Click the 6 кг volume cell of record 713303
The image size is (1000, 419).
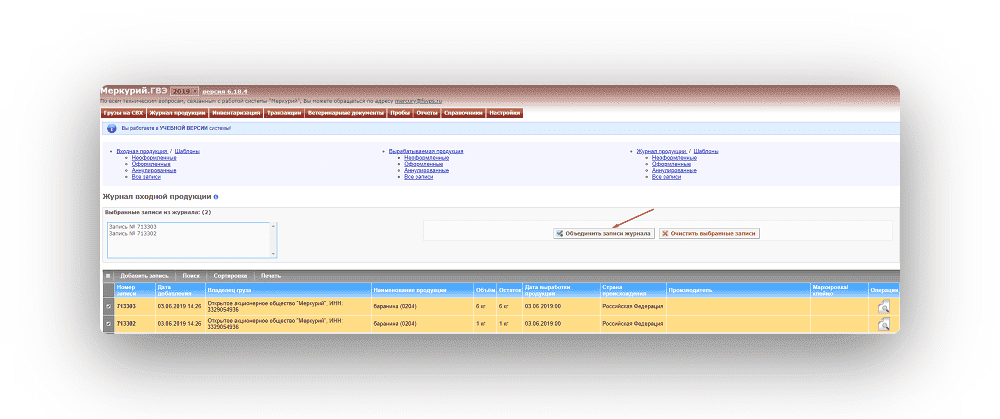click(485, 307)
